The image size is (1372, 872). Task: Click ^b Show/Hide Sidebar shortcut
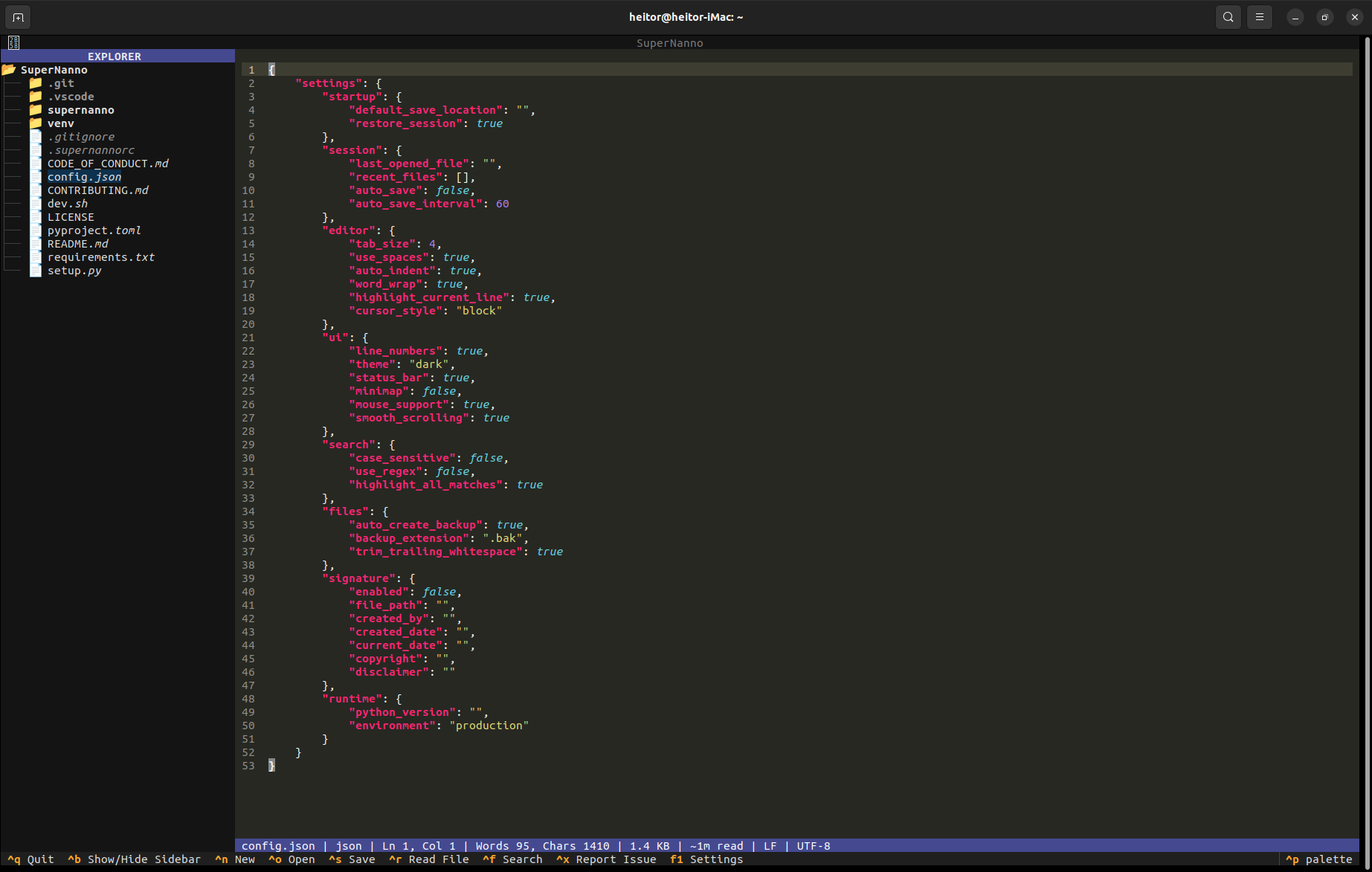[134, 859]
